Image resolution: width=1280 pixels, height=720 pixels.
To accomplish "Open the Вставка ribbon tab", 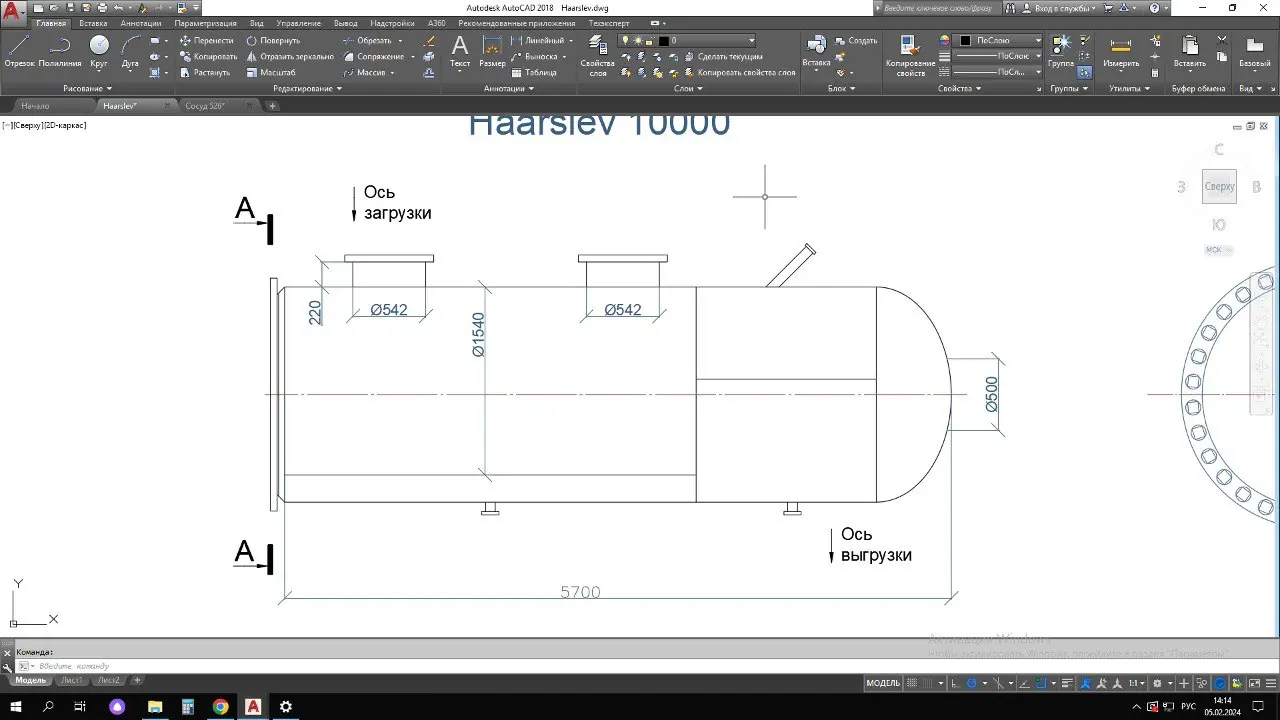I will pos(93,23).
